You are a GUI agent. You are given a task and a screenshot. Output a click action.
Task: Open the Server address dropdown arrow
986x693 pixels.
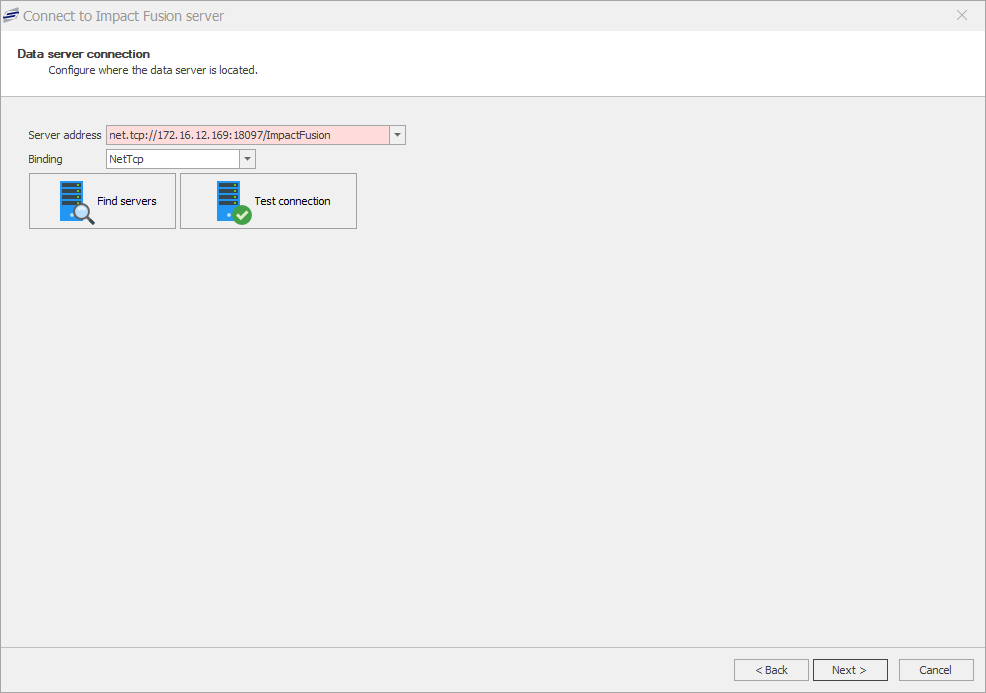point(397,135)
